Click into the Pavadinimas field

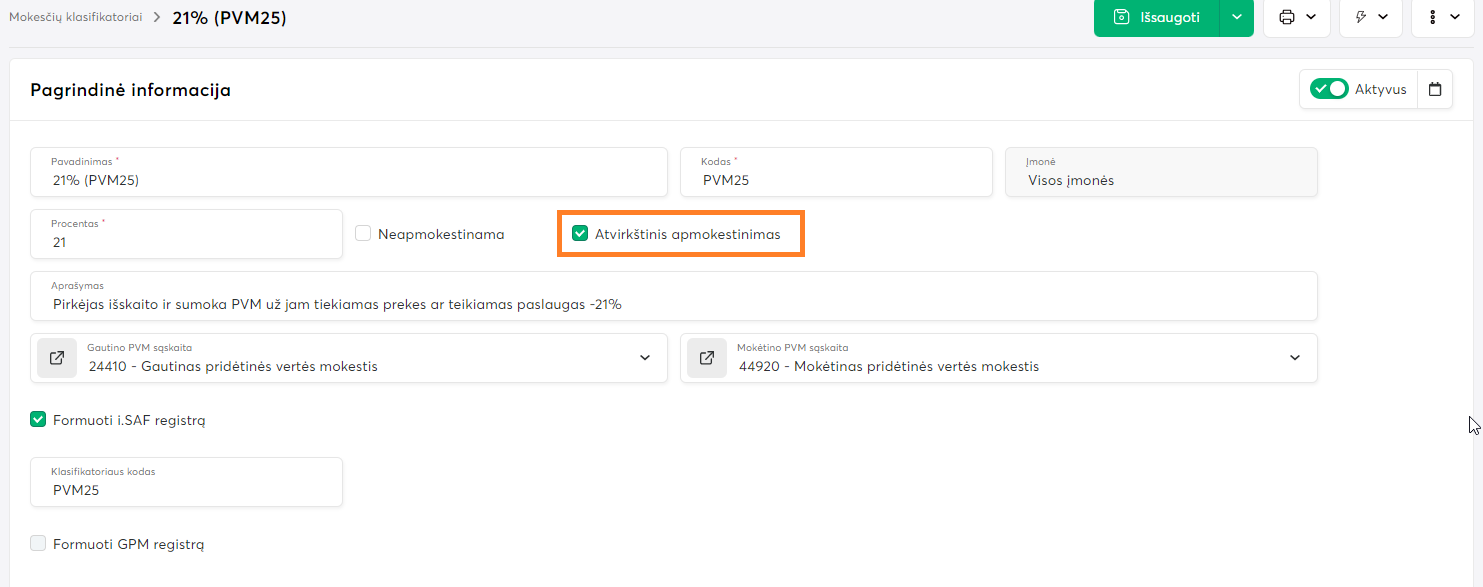pos(348,180)
